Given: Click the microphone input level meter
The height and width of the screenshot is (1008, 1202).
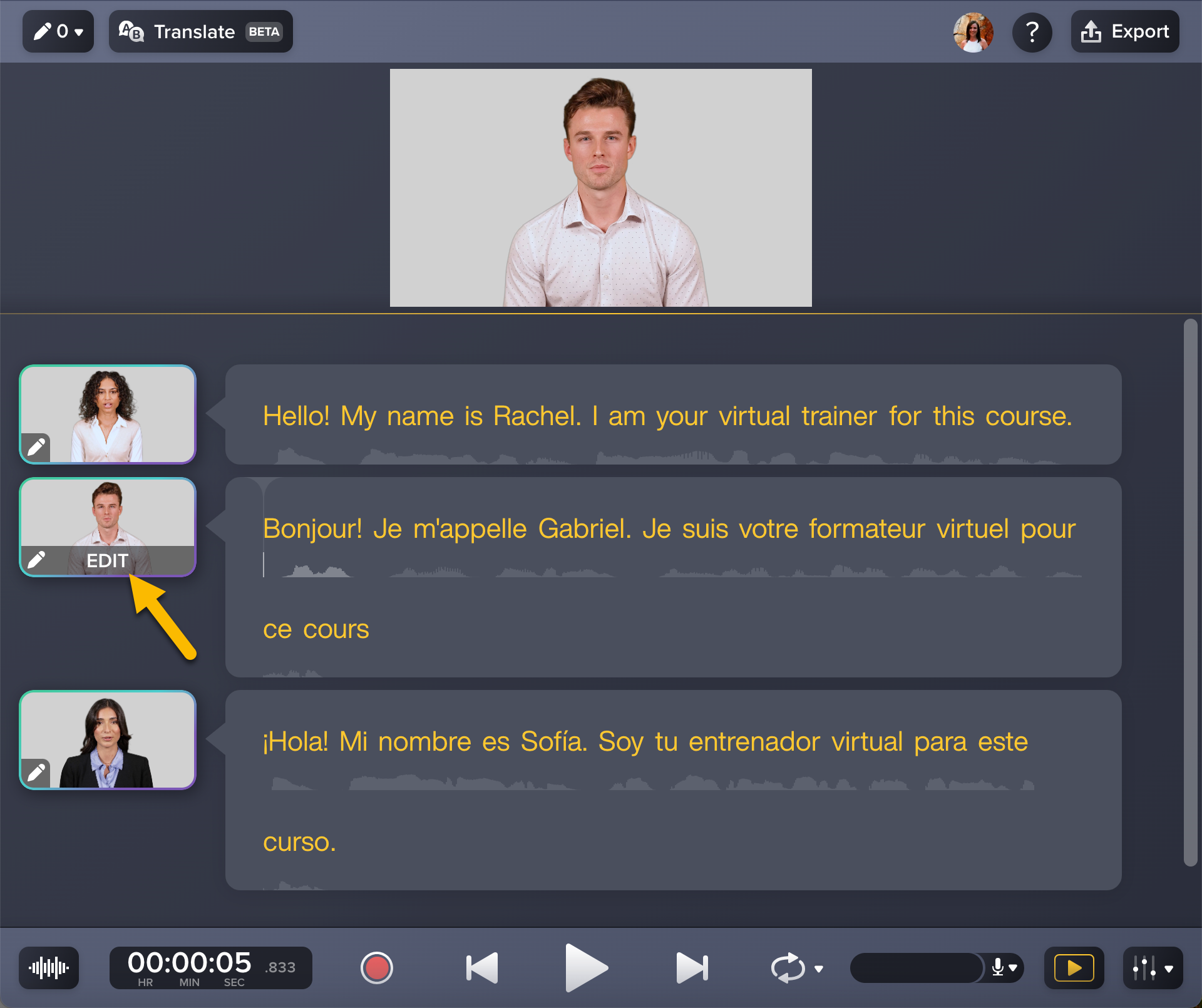Looking at the screenshot, I should pos(917,968).
